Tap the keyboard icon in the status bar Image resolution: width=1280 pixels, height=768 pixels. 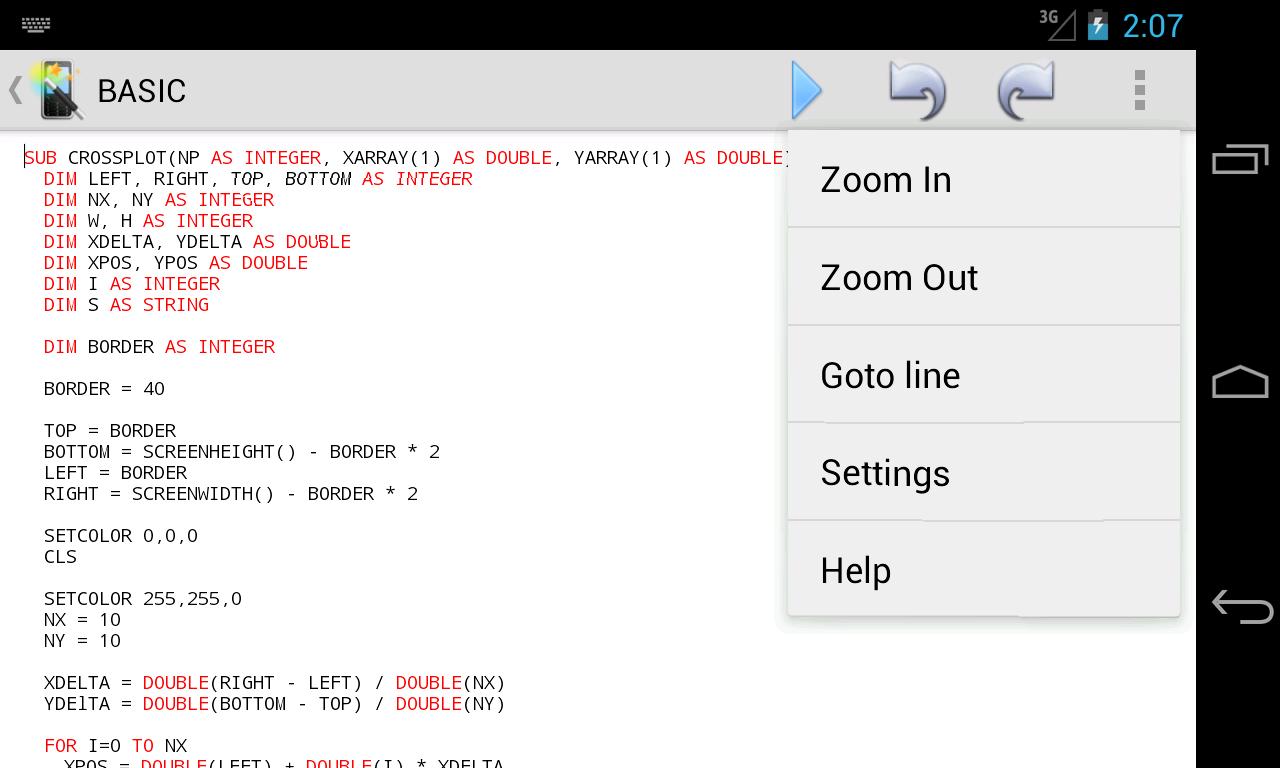(36, 24)
